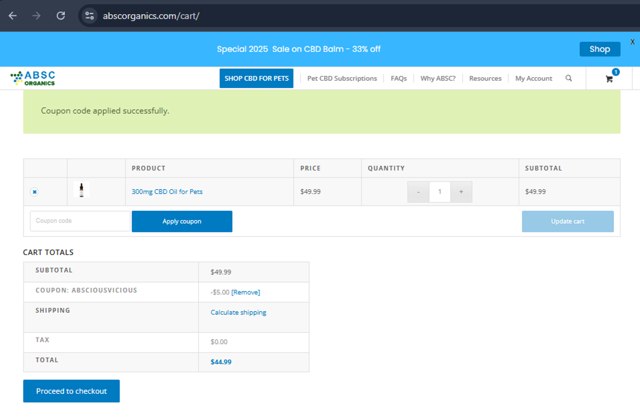Click the quantity field showing 1
This screenshot has width=640, height=417.
click(x=440, y=192)
